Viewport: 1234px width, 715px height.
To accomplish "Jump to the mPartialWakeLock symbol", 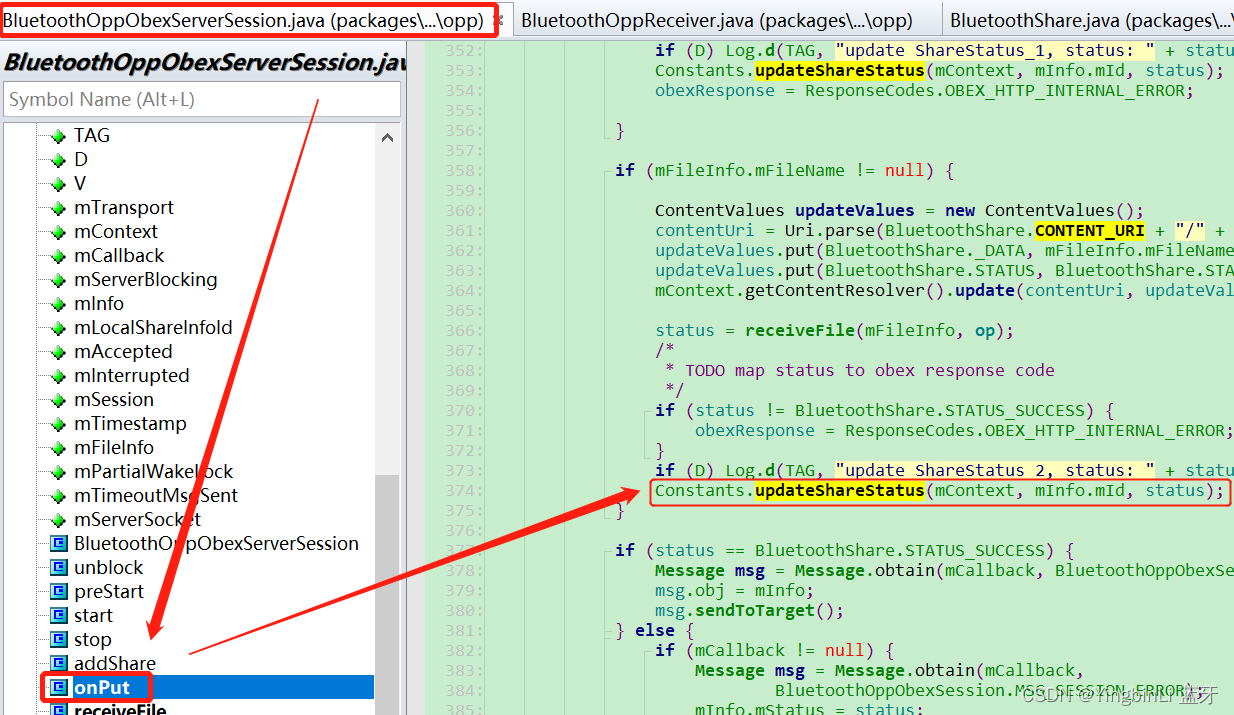I will click(x=154, y=472).
